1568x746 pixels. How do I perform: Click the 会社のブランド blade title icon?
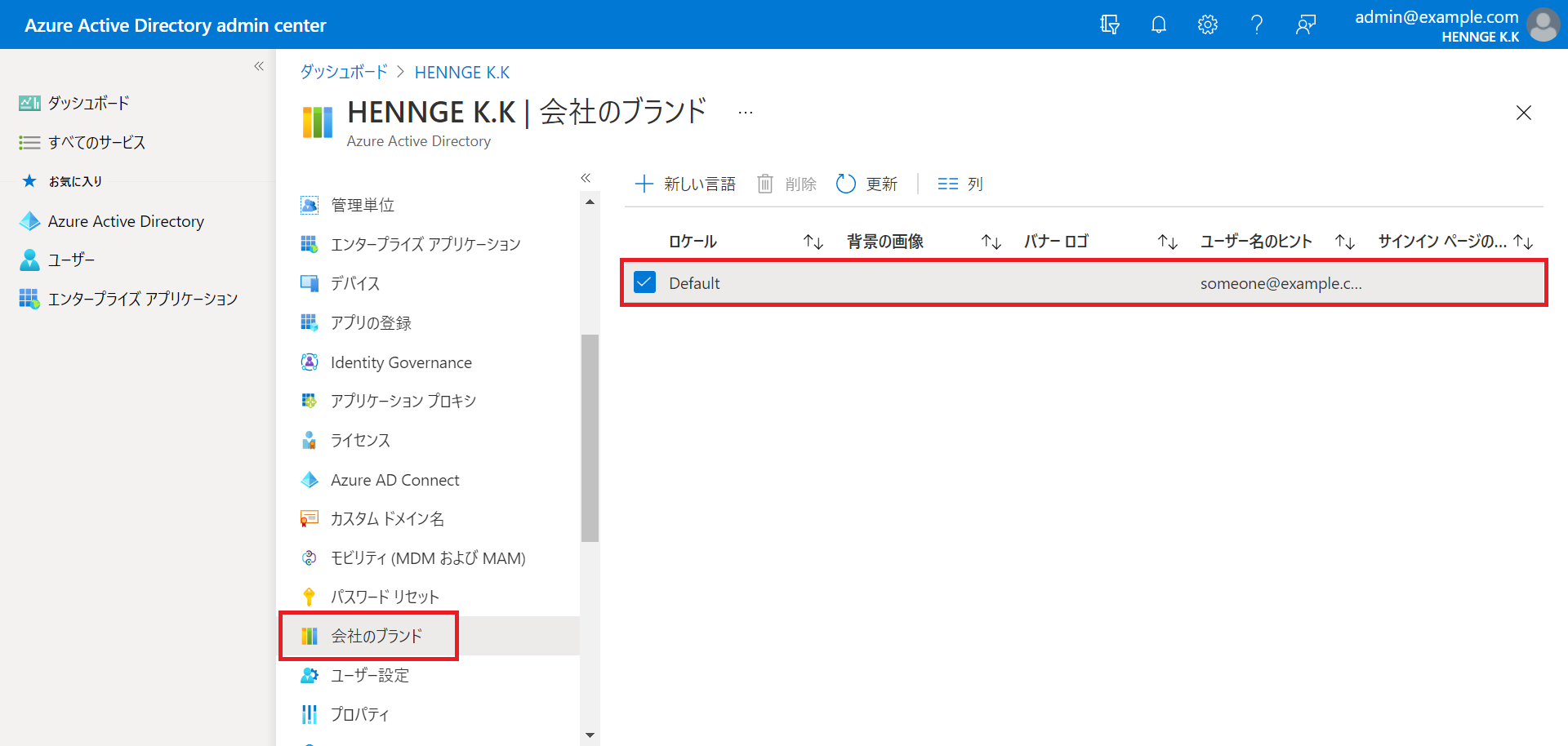[318, 122]
